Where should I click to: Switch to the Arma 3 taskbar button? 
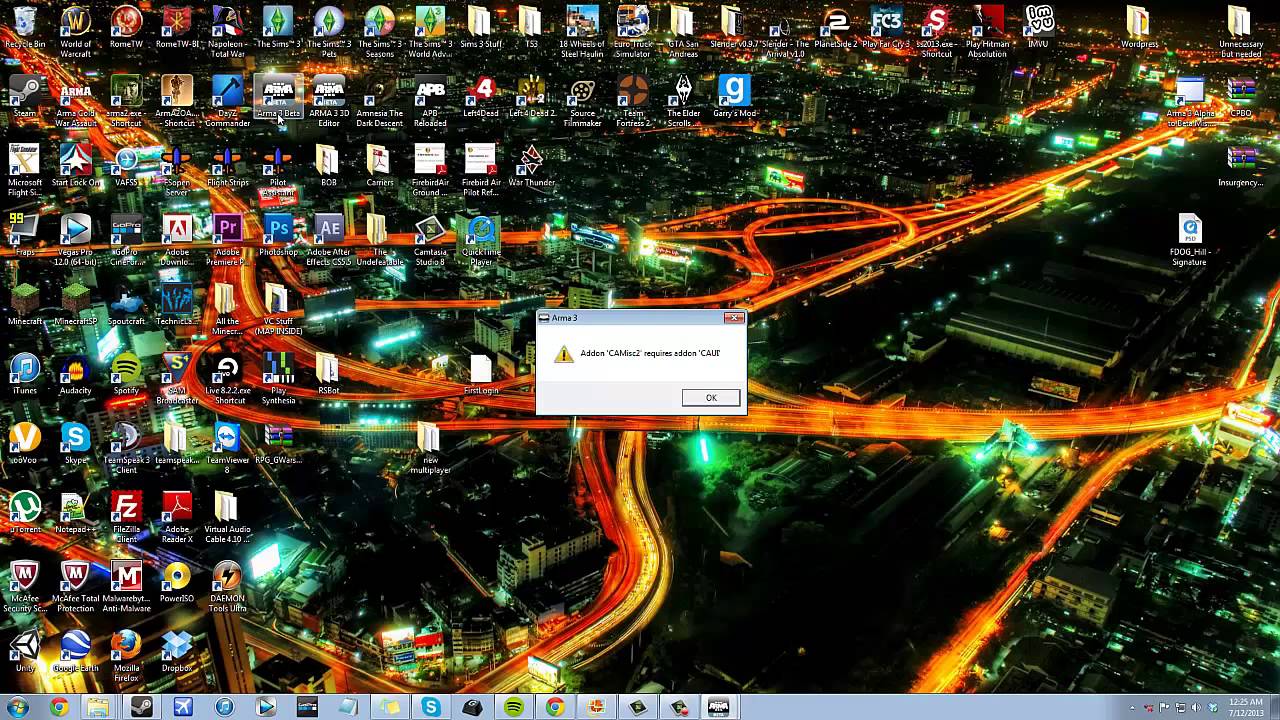(719, 707)
